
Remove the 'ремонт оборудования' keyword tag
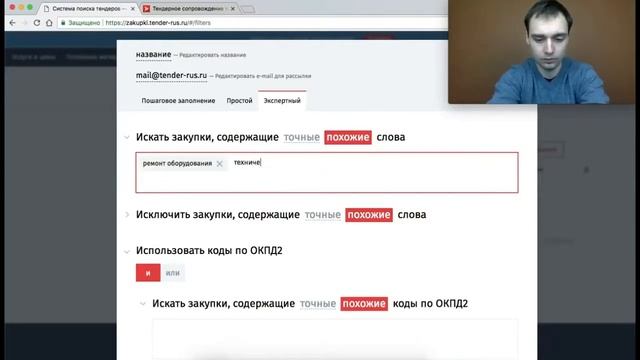click(220, 164)
